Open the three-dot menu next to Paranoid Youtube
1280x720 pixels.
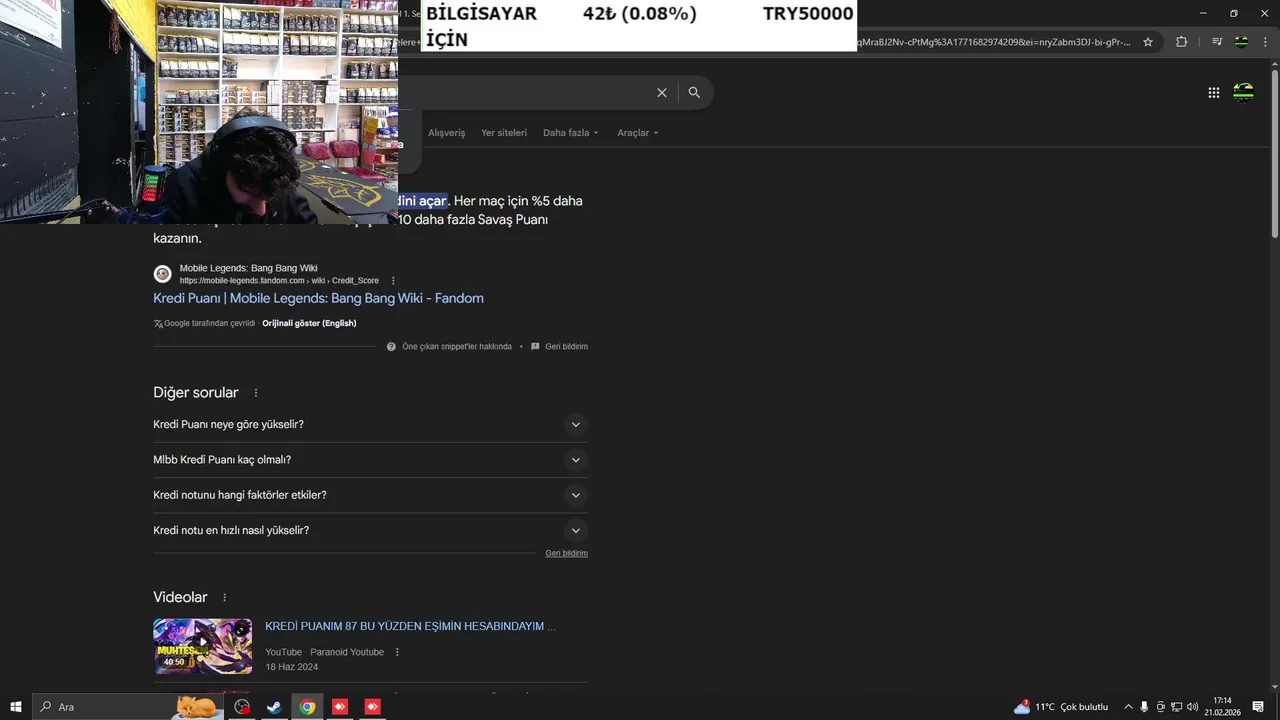[397, 652]
